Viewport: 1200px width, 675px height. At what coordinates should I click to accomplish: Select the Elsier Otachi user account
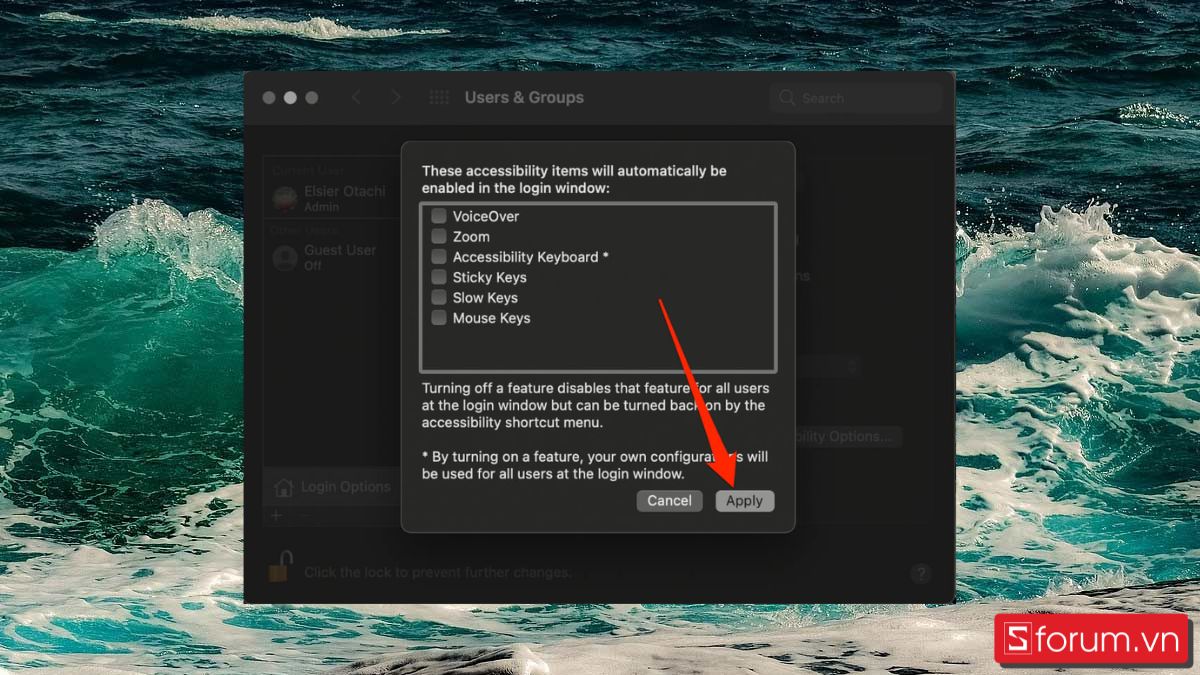pyautogui.click(x=330, y=198)
